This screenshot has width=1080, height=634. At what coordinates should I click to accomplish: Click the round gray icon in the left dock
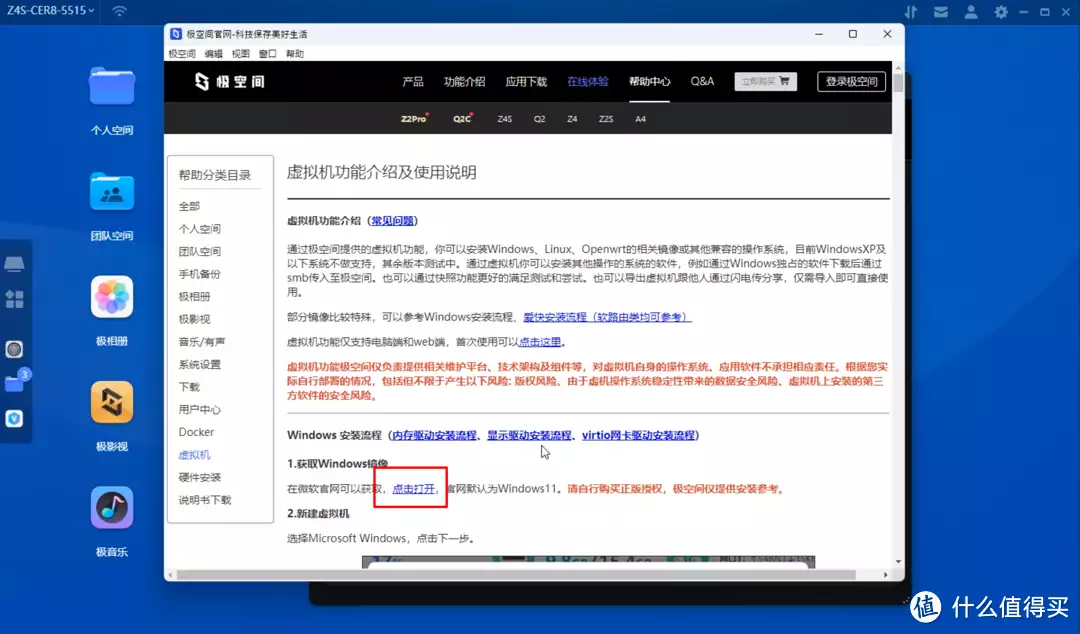point(14,349)
